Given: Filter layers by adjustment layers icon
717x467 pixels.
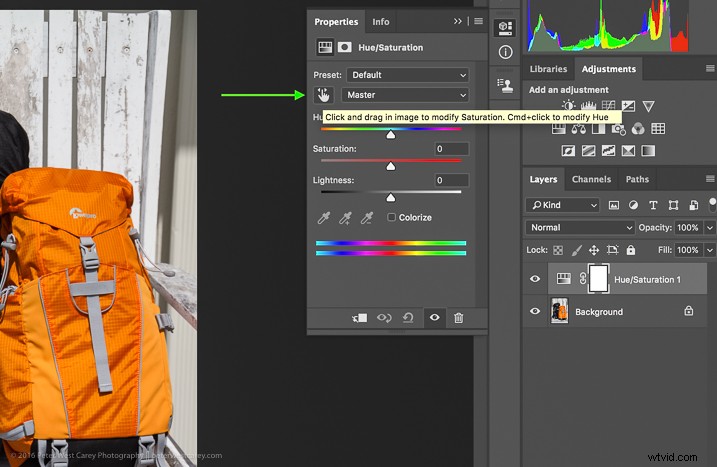Looking at the screenshot, I should [x=633, y=205].
